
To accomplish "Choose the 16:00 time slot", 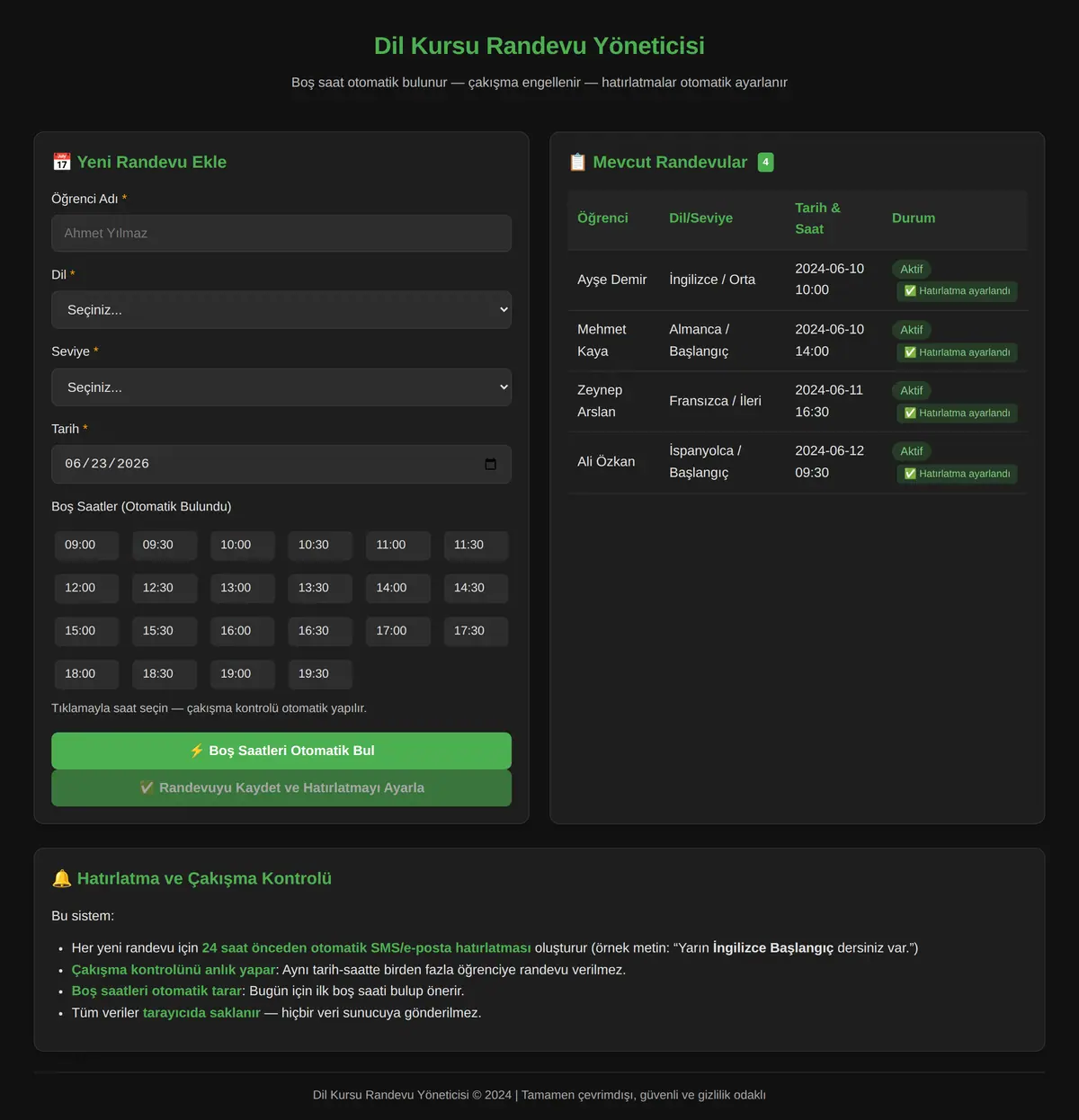I will [243, 631].
